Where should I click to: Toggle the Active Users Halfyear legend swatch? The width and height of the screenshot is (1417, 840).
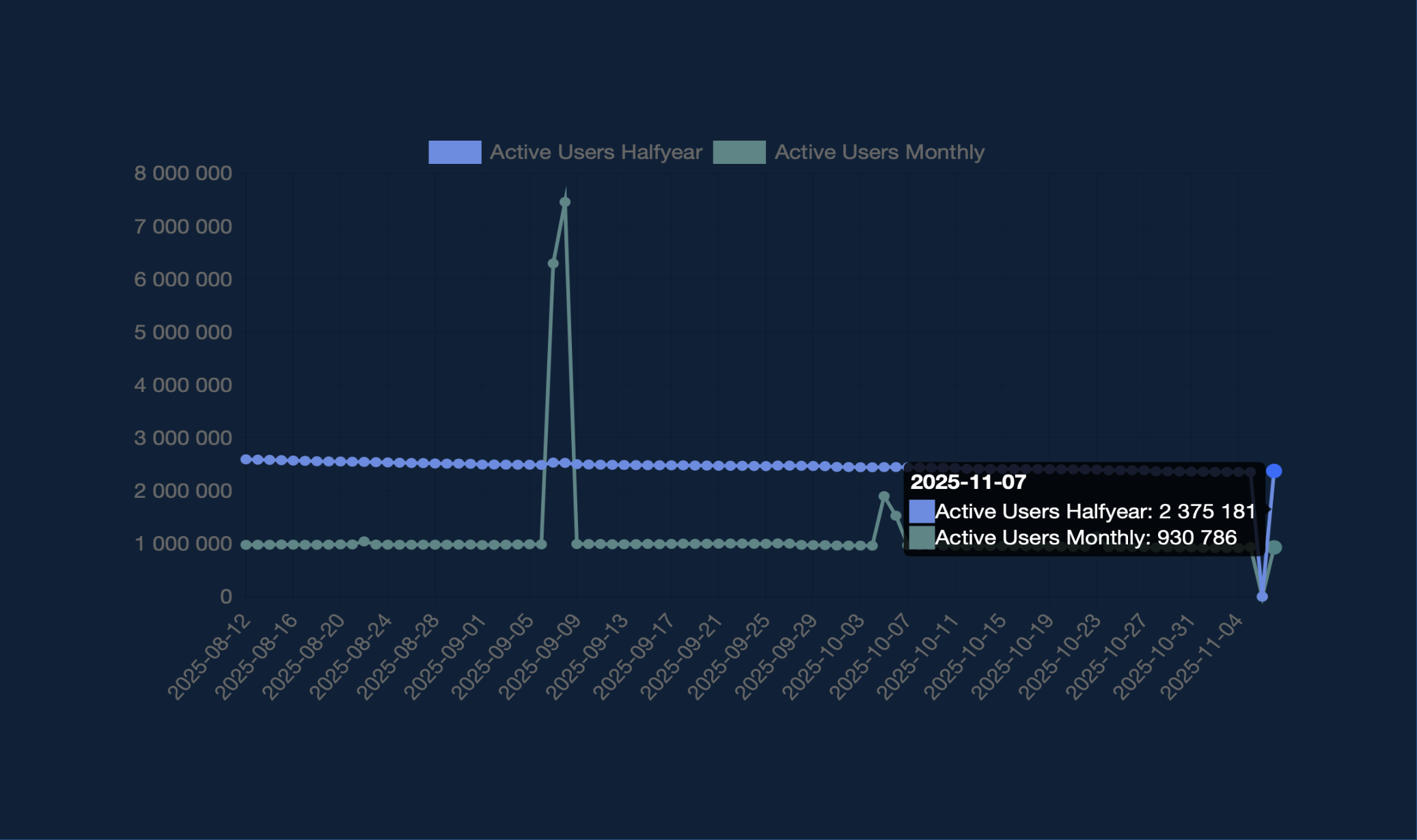point(454,152)
